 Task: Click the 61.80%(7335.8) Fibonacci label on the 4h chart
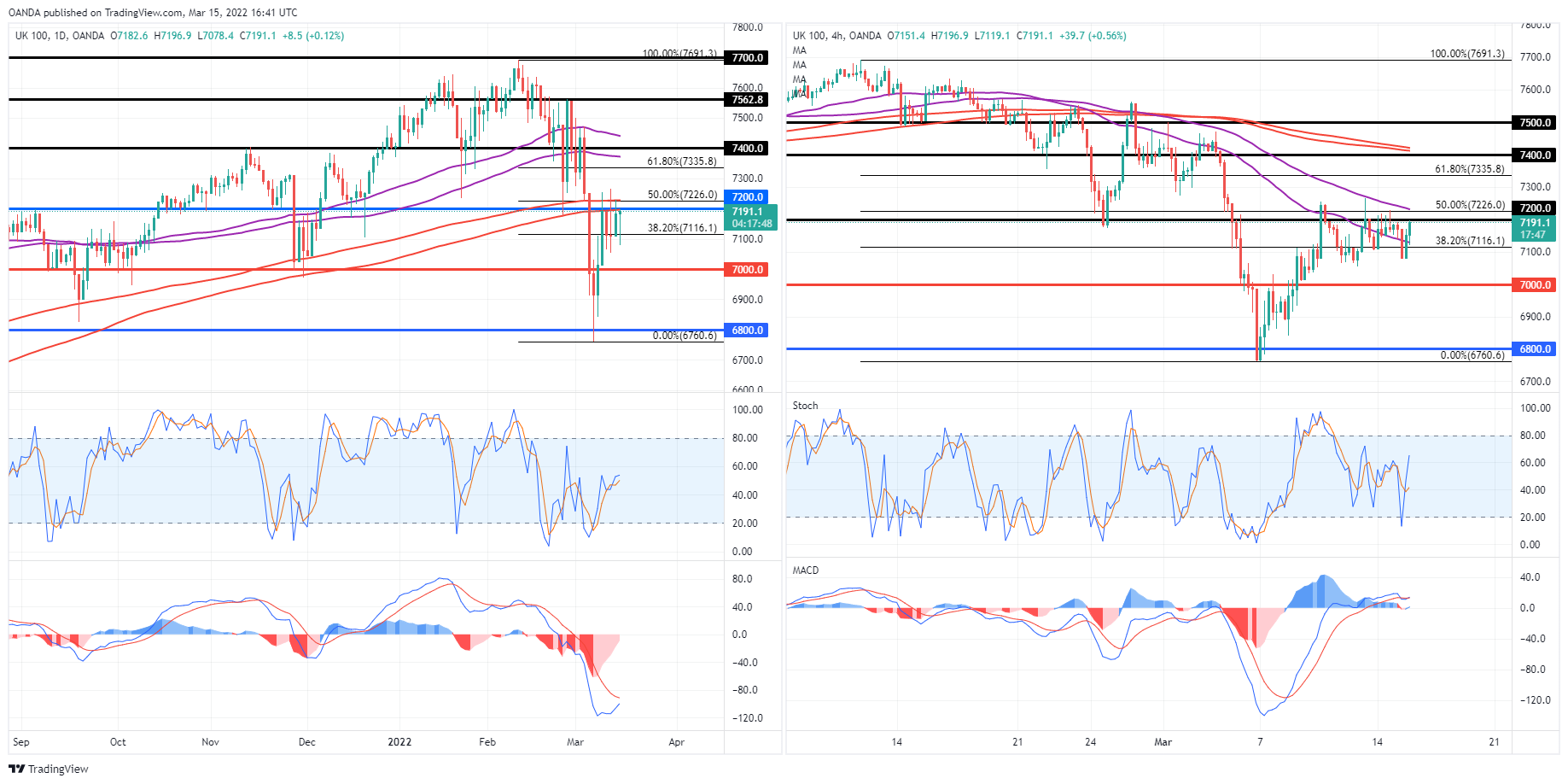click(x=1470, y=169)
